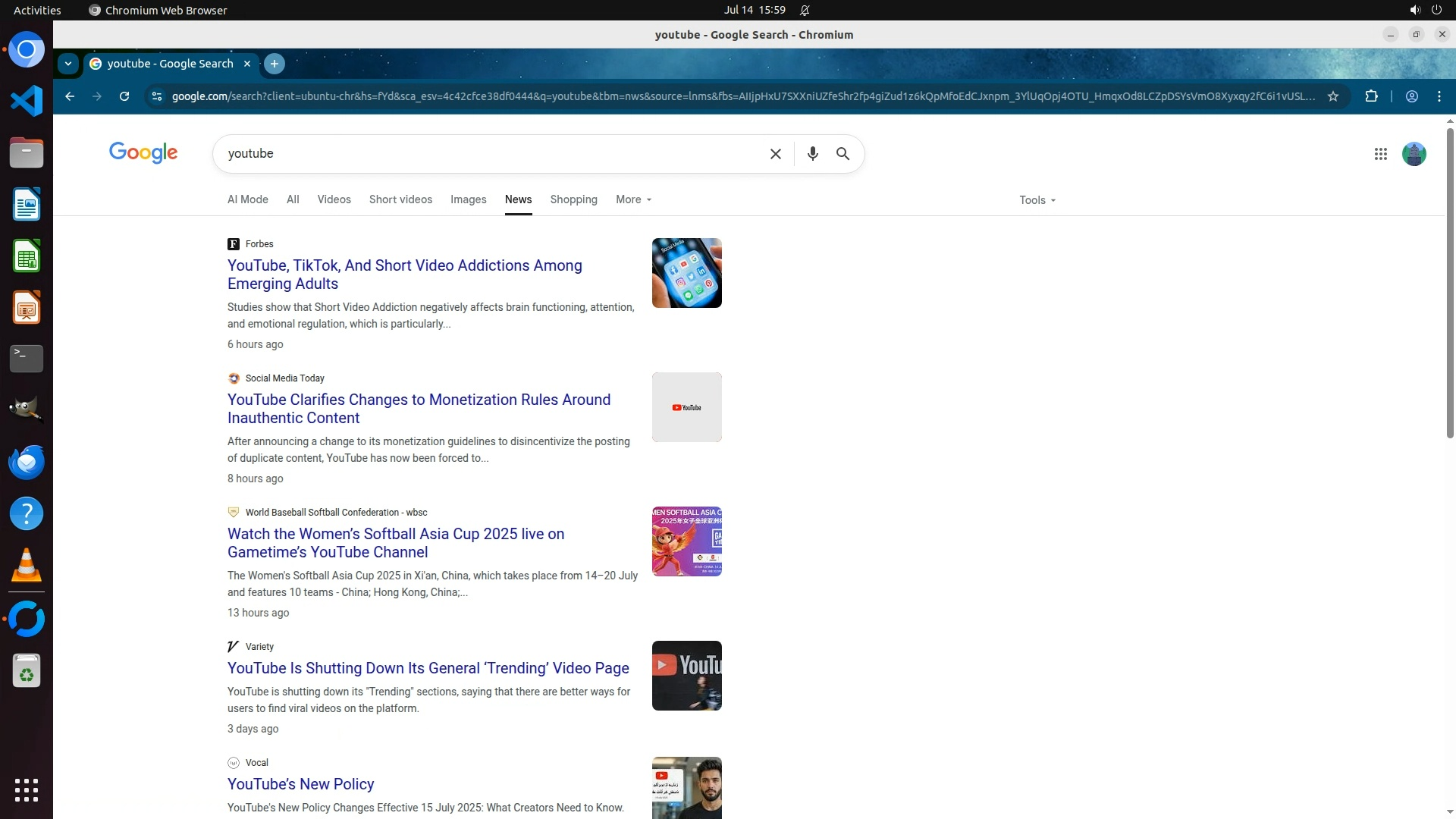Image resolution: width=1456 pixels, height=819 pixels.
Task: Switch to the Short videos tab
Action: 400,199
